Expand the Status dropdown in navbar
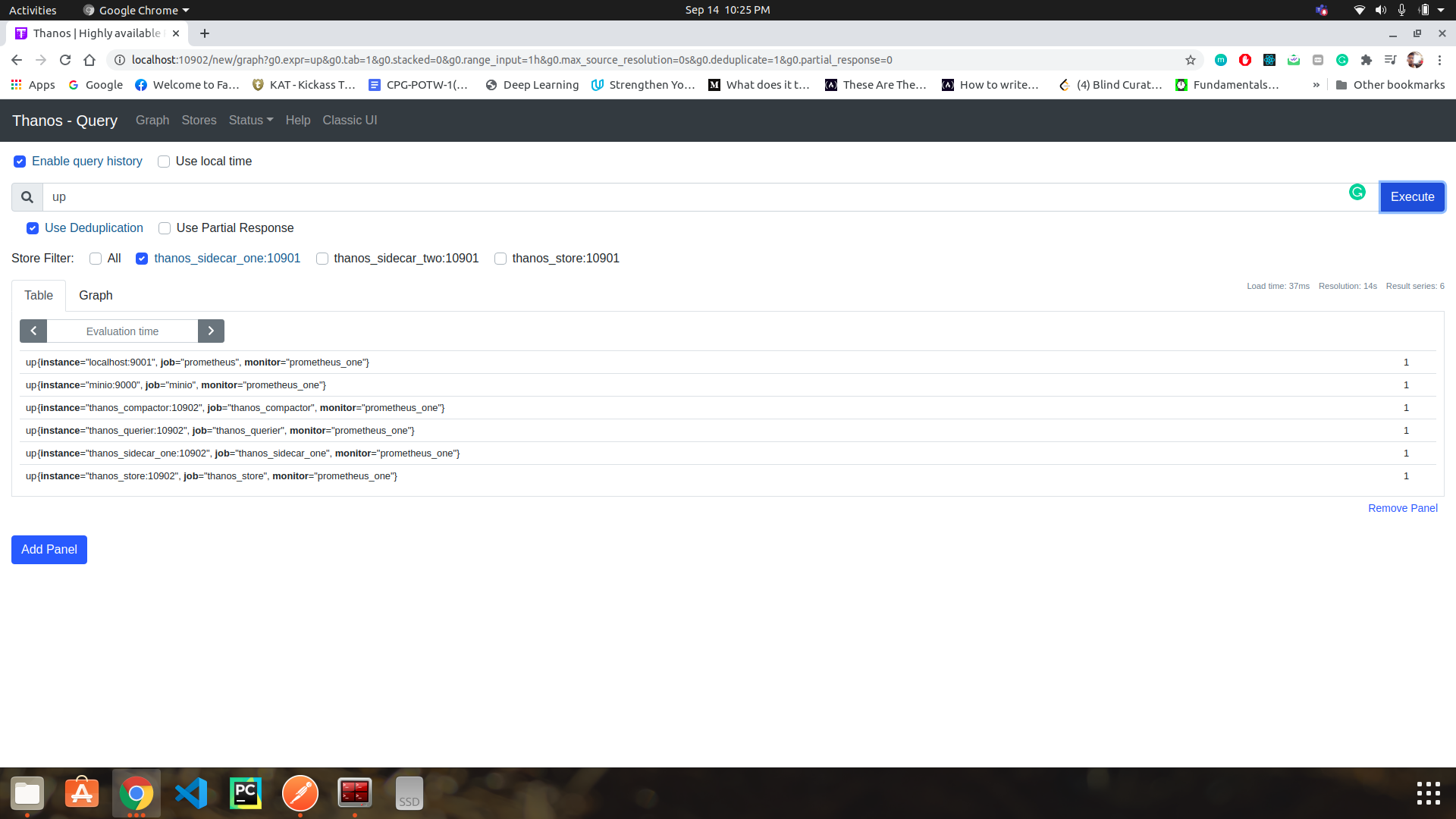This screenshot has width=1456, height=819. (251, 121)
